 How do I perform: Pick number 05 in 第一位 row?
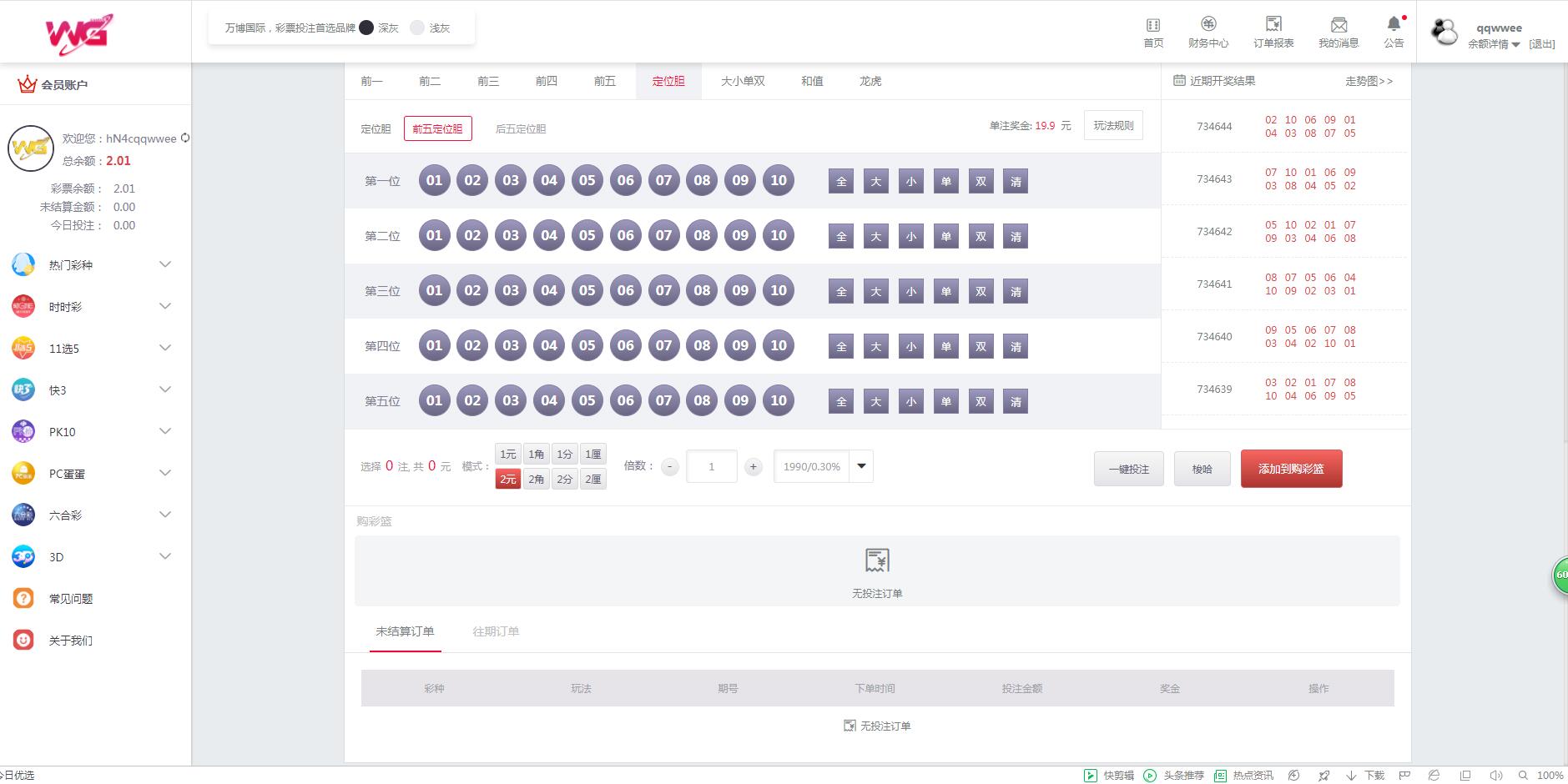click(x=587, y=180)
